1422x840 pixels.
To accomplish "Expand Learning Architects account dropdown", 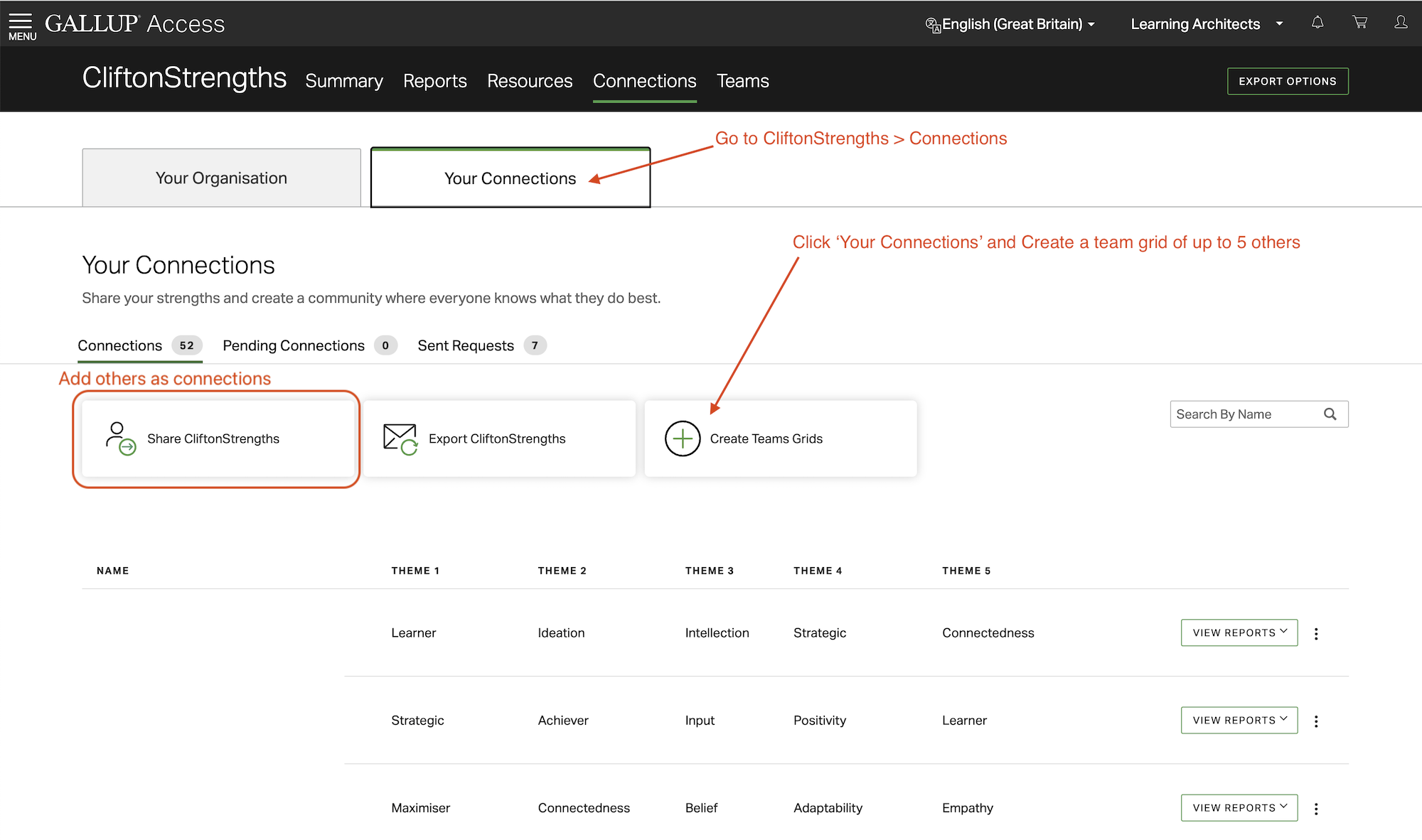I will click(x=1207, y=24).
